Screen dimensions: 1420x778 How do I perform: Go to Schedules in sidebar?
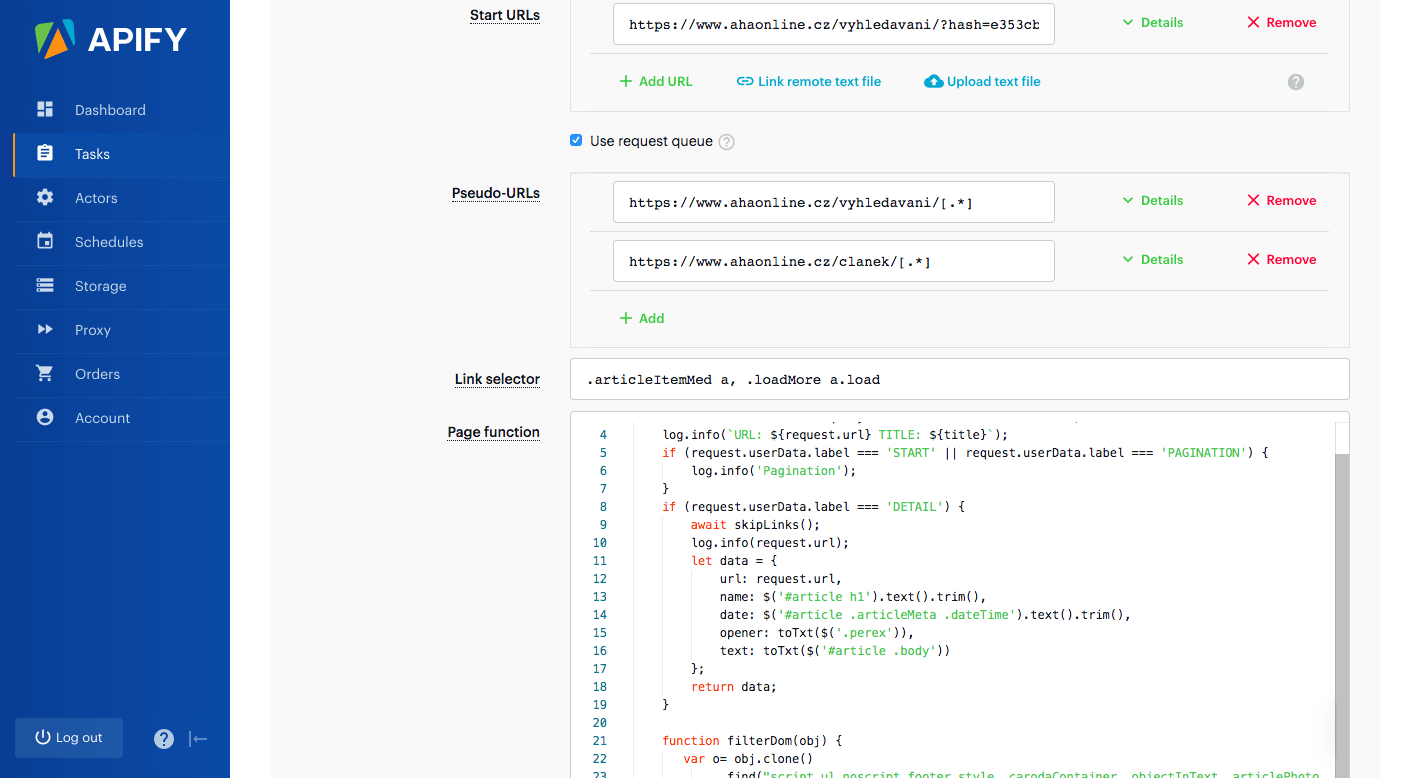pos(108,242)
